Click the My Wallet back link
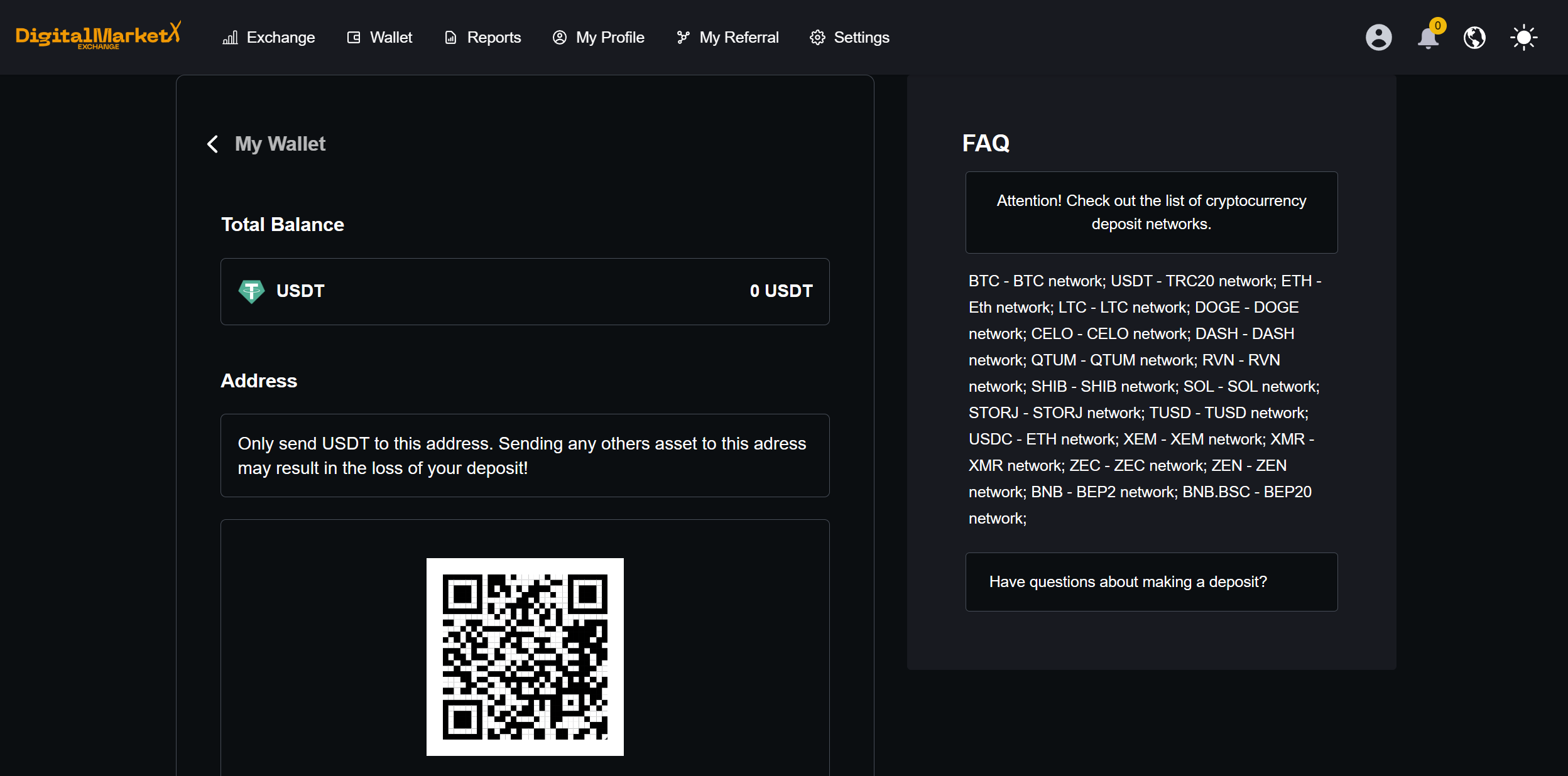The image size is (1568, 776). coord(280,144)
